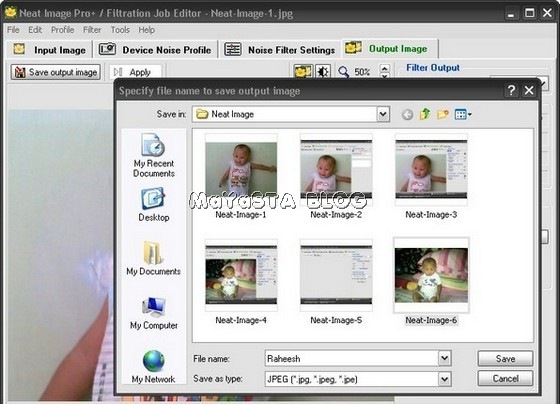Click the flower image view icon in toolbar
Image resolution: width=560 pixels, height=404 pixels.
(x=303, y=72)
